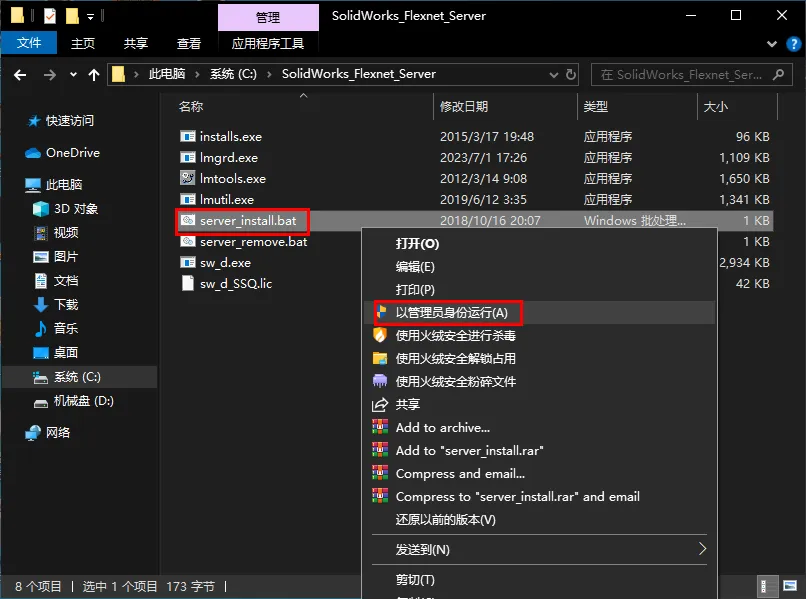The width and height of the screenshot is (806, 599).
Task: Expand the ribbon chevron
Action: [772, 44]
